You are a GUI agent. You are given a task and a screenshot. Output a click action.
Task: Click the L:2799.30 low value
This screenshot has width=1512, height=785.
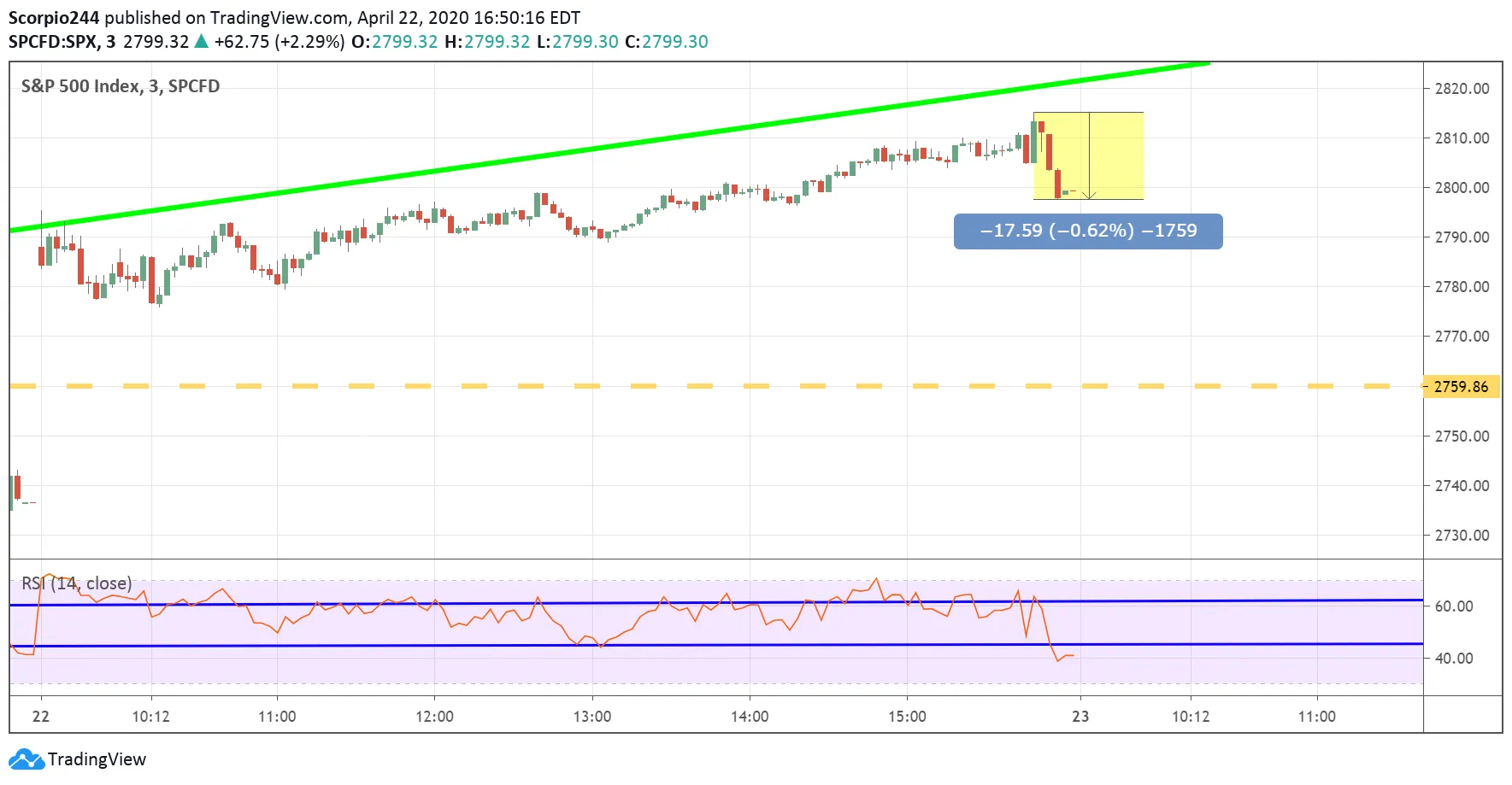(578, 42)
